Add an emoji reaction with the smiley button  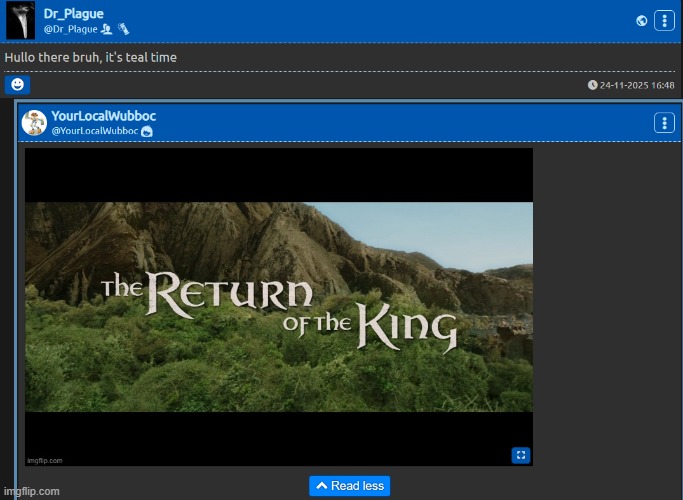(x=17, y=85)
